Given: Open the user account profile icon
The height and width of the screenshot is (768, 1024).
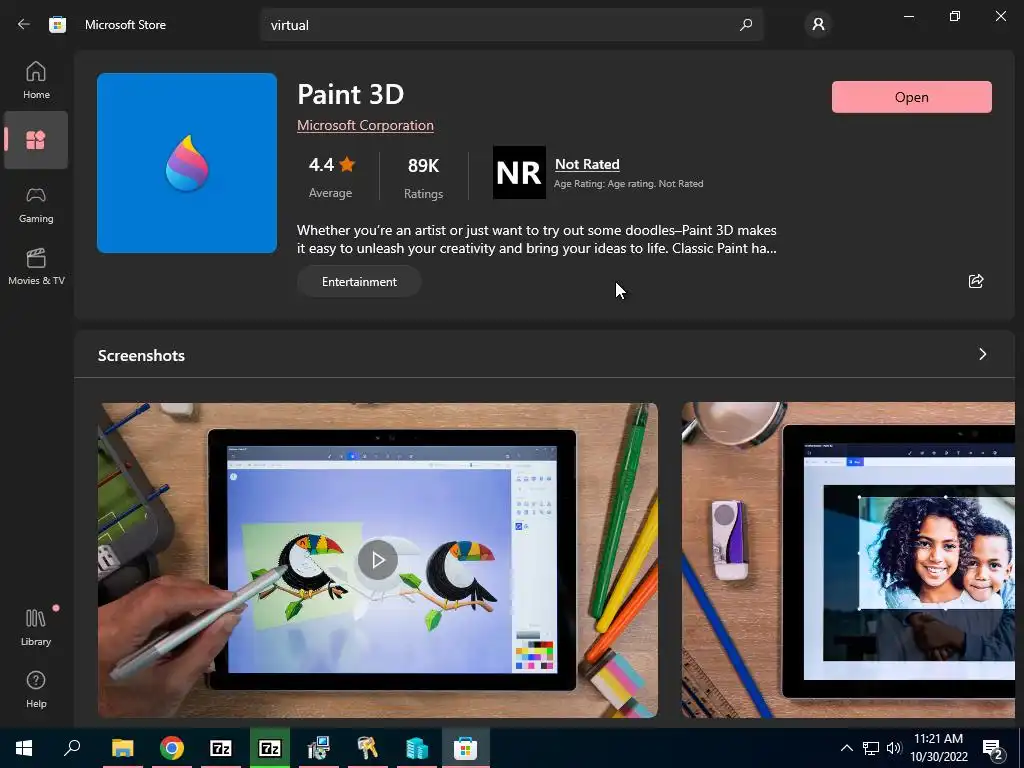Looking at the screenshot, I should (818, 25).
